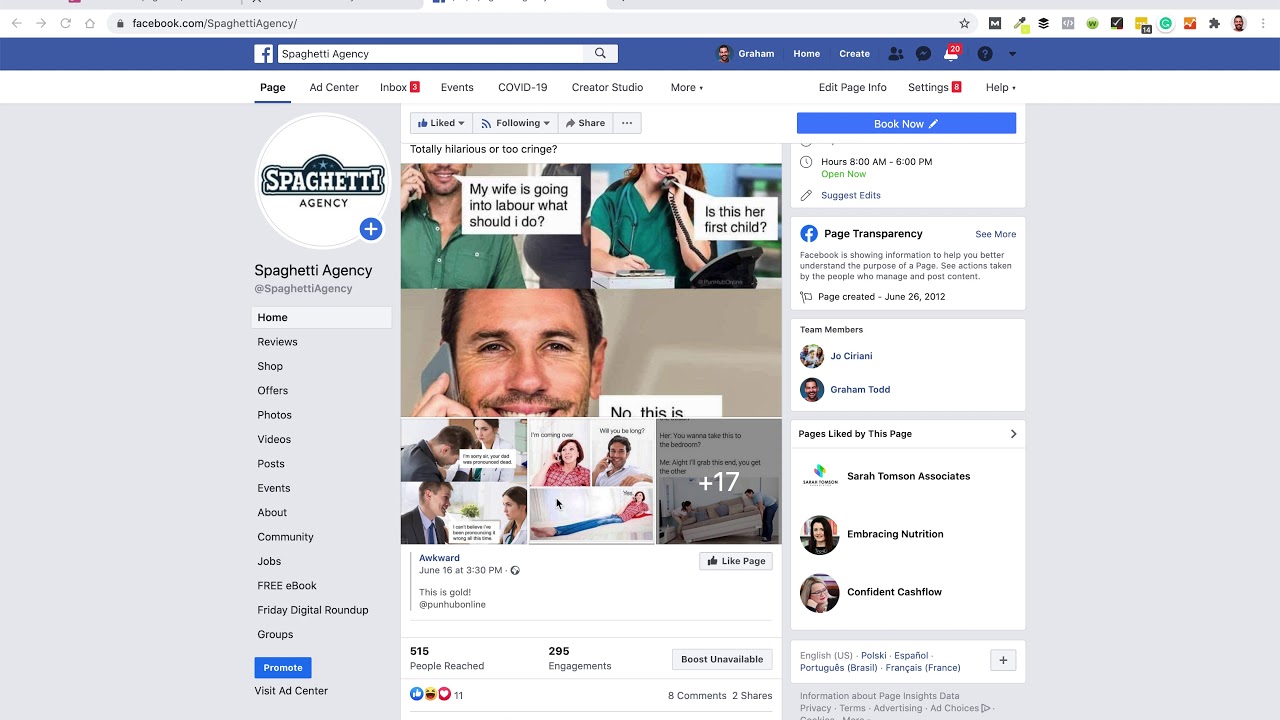Image resolution: width=1280 pixels, height=720 pixels.
Task: Click the Facebook logo icon
Action: (263, 54)
